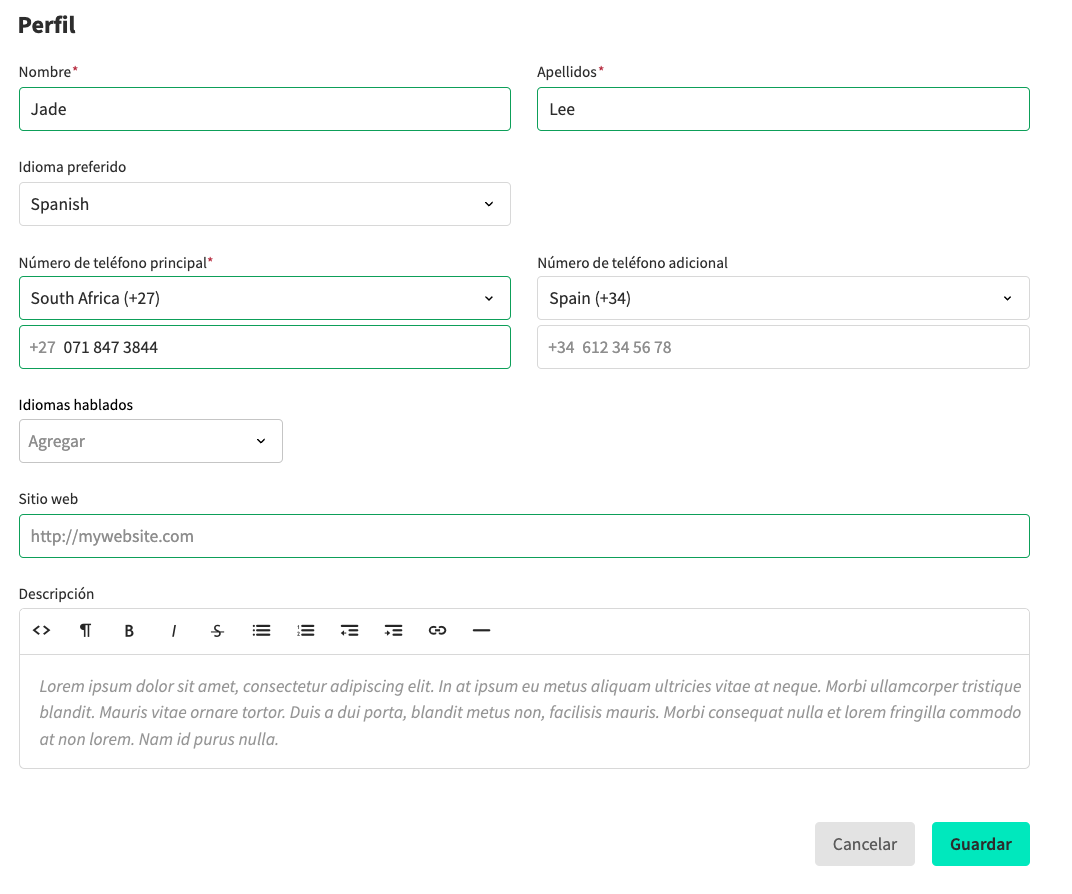Open the South Africa (+27) country code dropdown
This screenshot has height=894, width=1072.
tap(265, 298)
